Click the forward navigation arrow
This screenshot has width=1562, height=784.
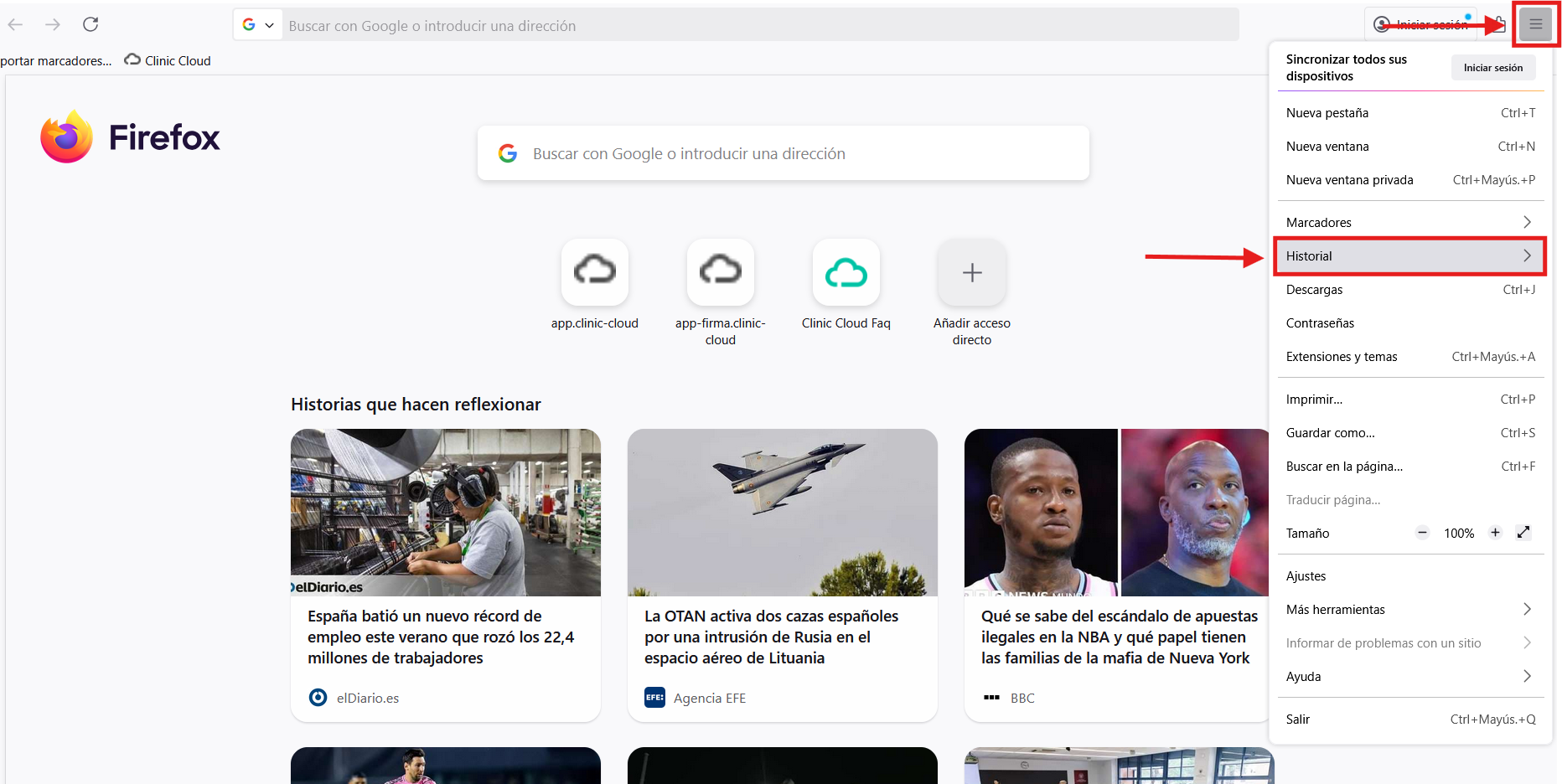pyautogui.click(x=53, y=25)
